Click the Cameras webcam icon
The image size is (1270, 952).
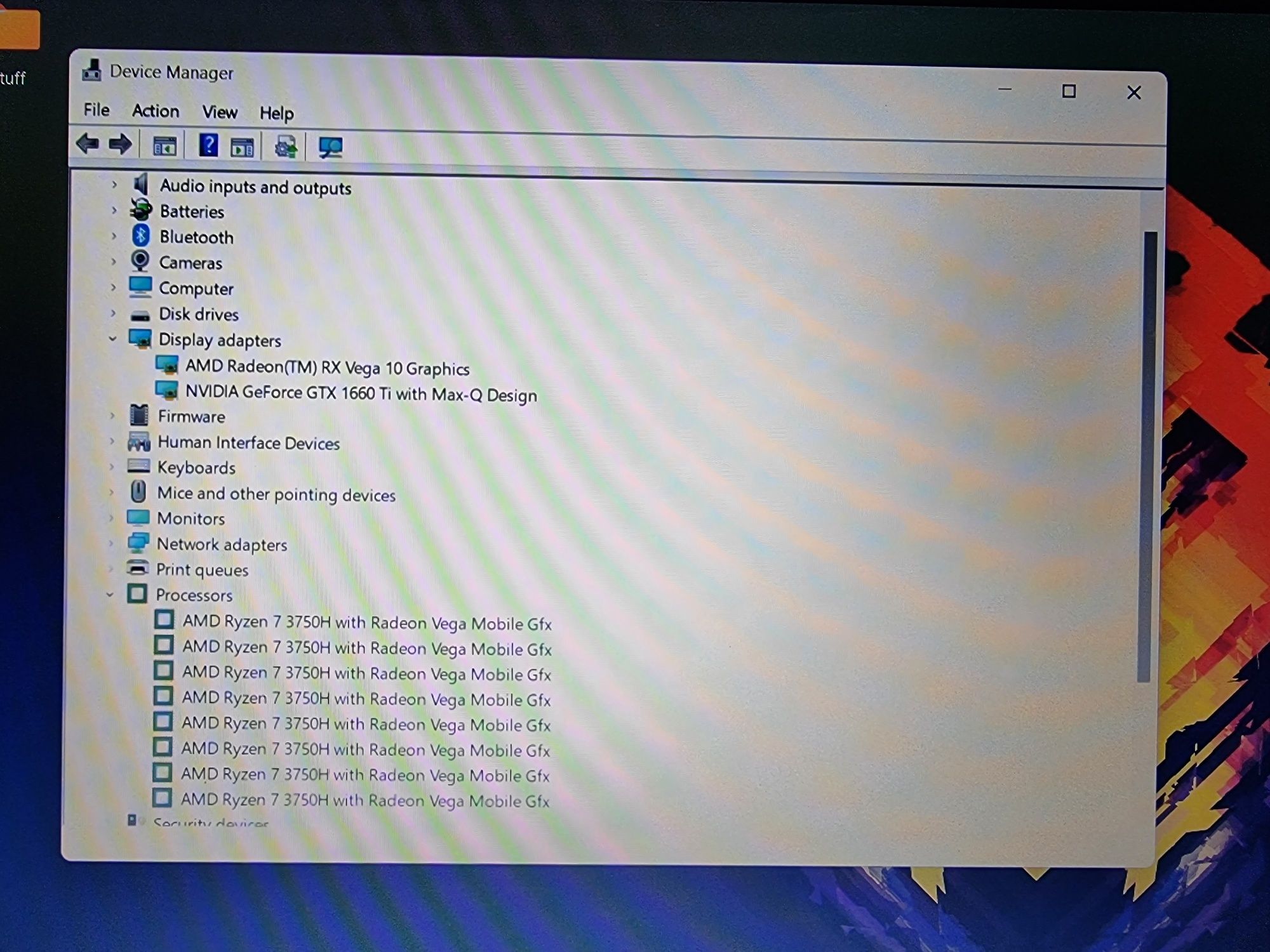[x=140, y=261]
